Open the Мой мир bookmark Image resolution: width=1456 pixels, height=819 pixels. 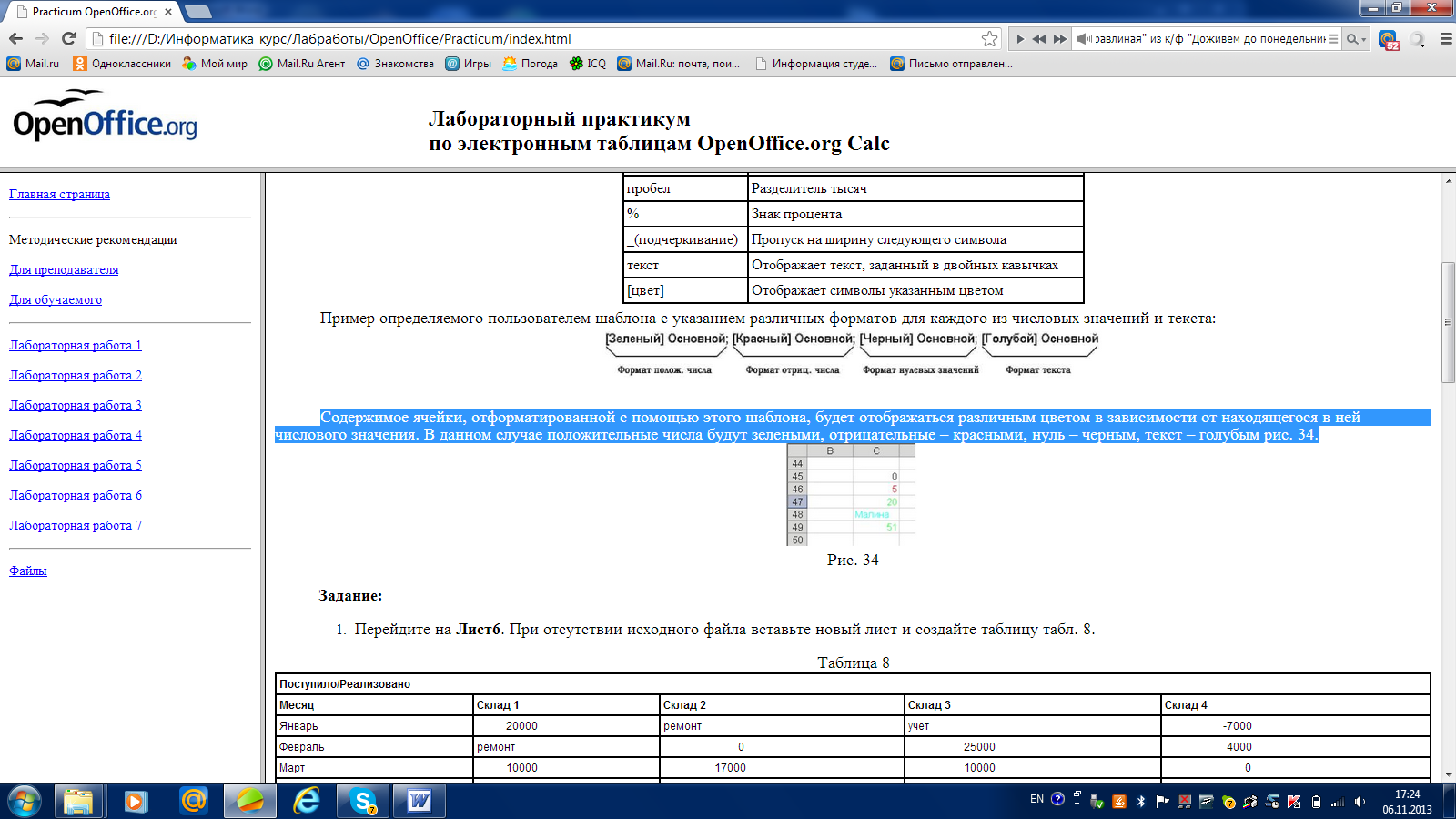click(215, 64)
